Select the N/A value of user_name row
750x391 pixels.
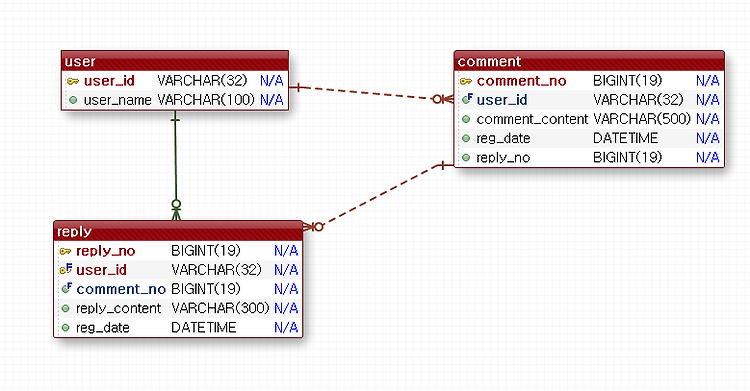pos(272,100)
